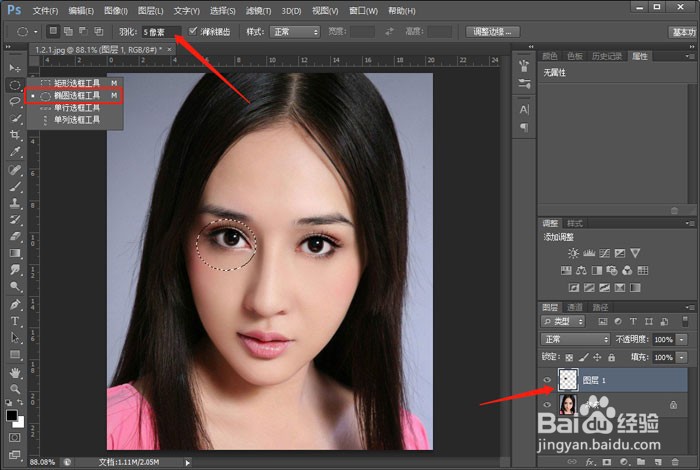This screenshot has width=700, height=470.
Task: Add a Levels adjustment
Action: point(589,254)
